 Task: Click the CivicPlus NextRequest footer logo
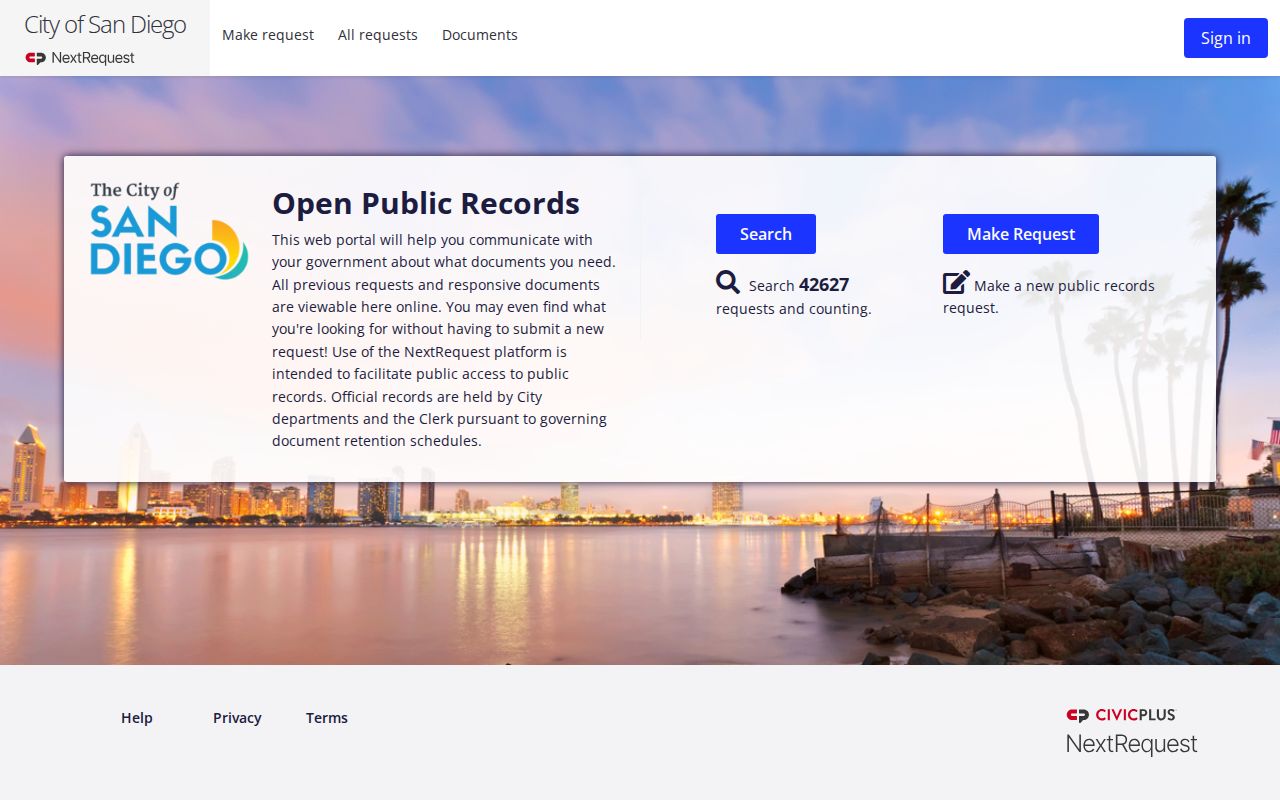[1131, 731]
